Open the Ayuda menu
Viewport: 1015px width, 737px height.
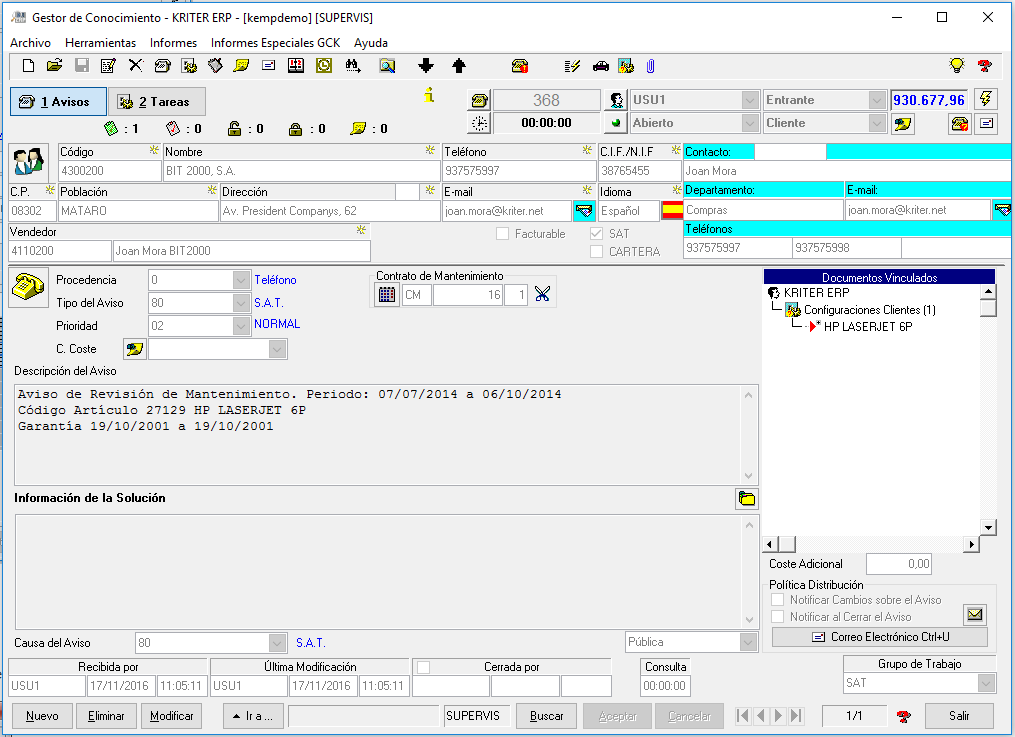tap(371, 43)
